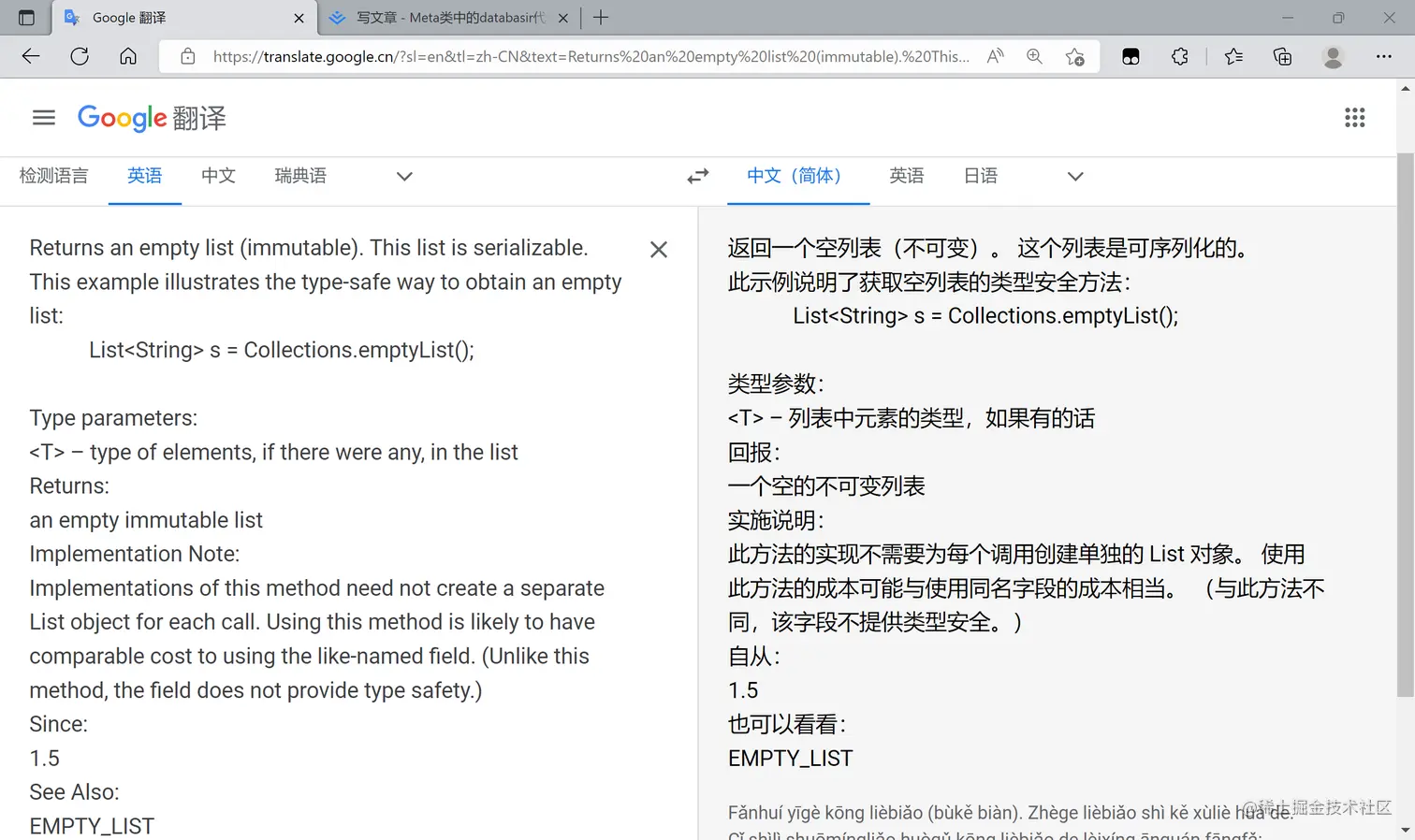The height and width of the screenshot is (840, 1415).
Task: Select 英语 as target language
Action: (907, 176)
